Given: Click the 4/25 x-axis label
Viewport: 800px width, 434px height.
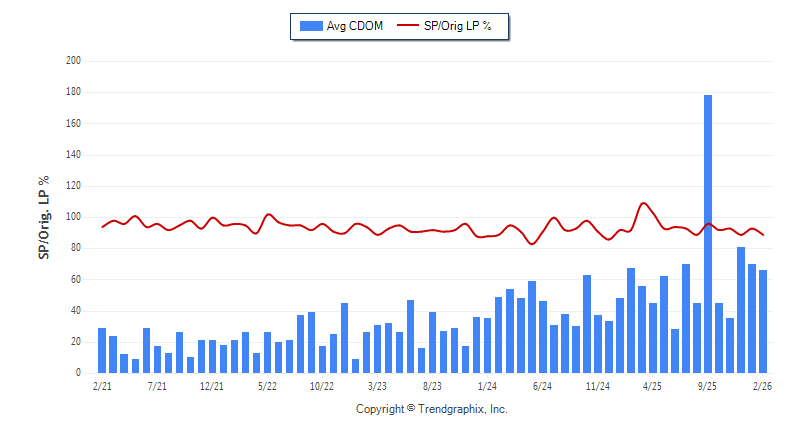Looking at the screenshot, I should [x=652, y=385].
